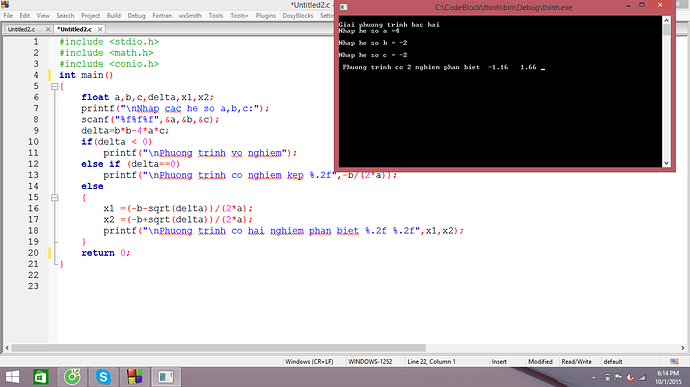Click the WINDOWS-1252 encoding status field
Viewport: 690px width, 387px height.
coord(370,361)
